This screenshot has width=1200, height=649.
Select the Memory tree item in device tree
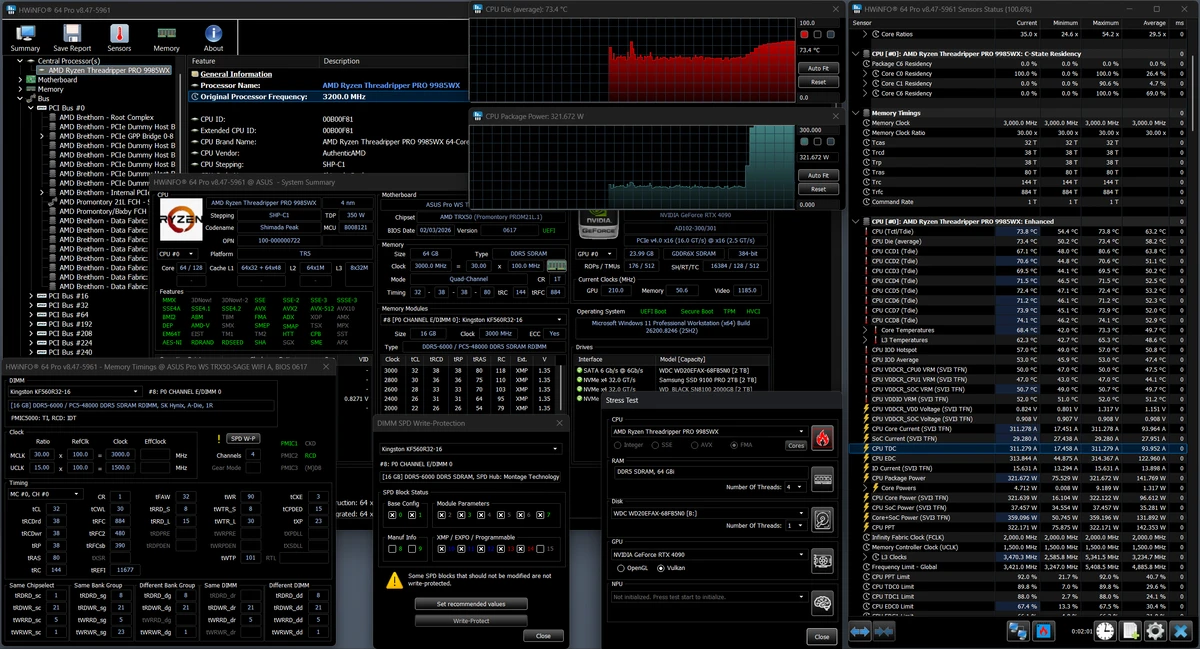(x=50, y=89)
